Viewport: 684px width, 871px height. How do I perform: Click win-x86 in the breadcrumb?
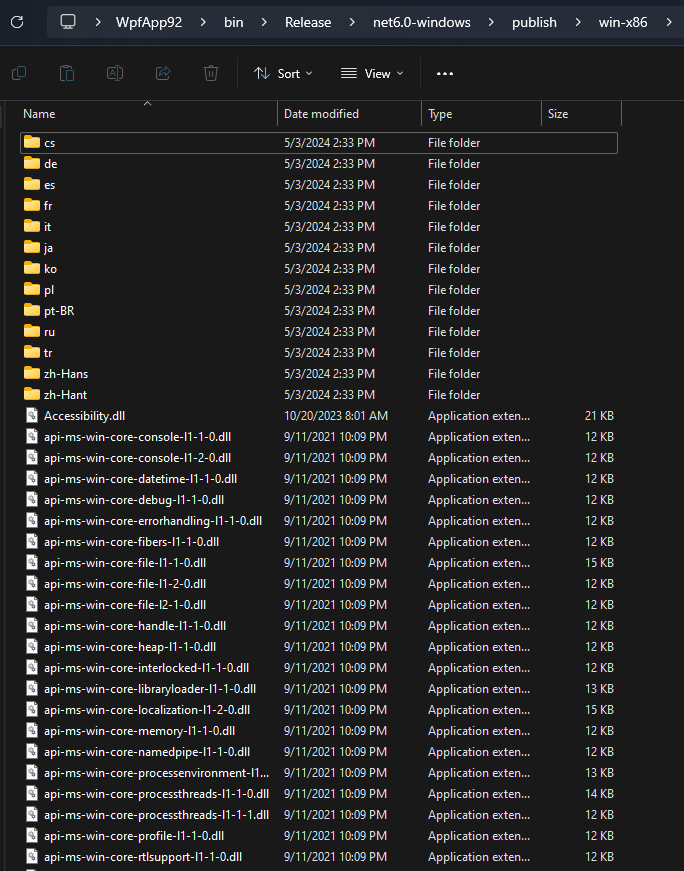[623, 22]
